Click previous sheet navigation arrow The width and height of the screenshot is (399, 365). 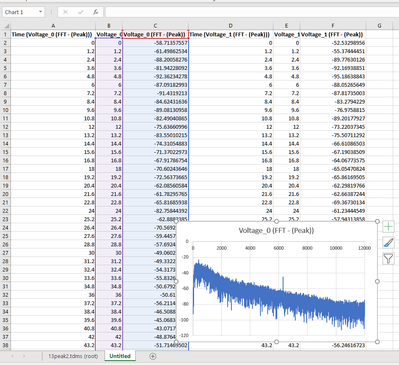pyautogui.click(x=13, y=356)
